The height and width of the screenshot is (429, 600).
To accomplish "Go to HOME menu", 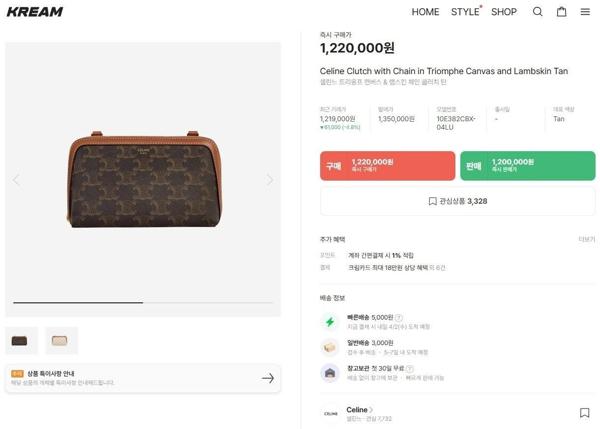I will pos(425,12).
